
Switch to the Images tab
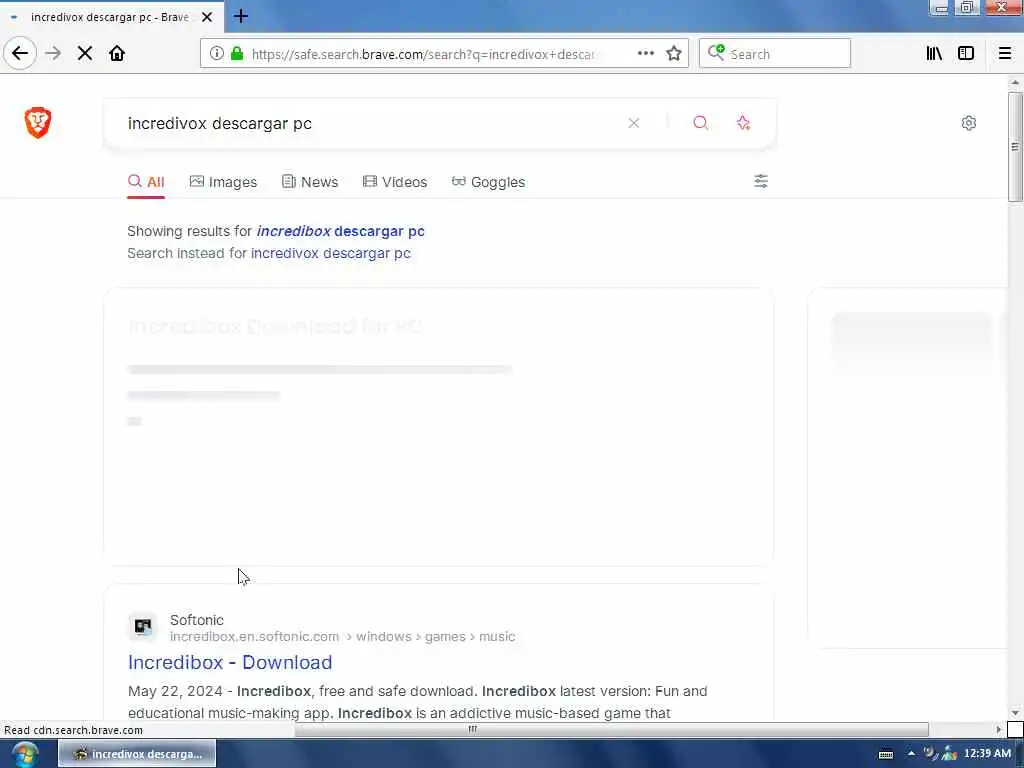[223, 182]
